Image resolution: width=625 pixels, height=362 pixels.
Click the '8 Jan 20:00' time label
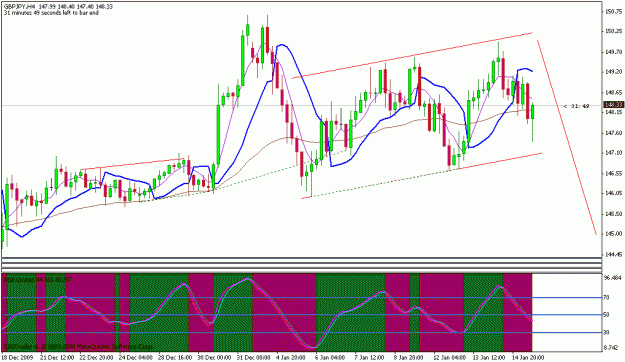408,357
